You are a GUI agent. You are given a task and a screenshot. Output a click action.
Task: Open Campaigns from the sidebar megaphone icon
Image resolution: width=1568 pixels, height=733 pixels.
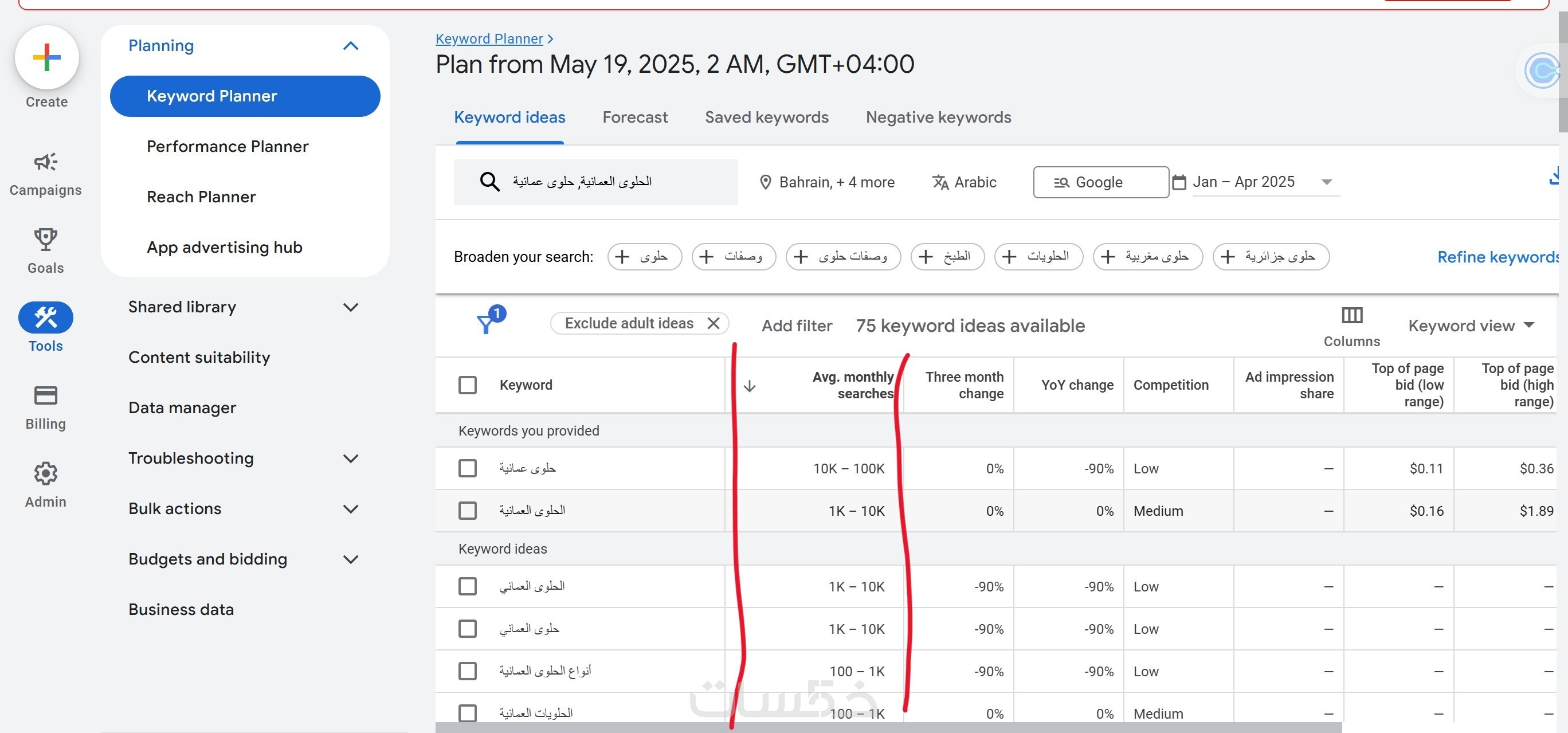click(x=46, y=162)
